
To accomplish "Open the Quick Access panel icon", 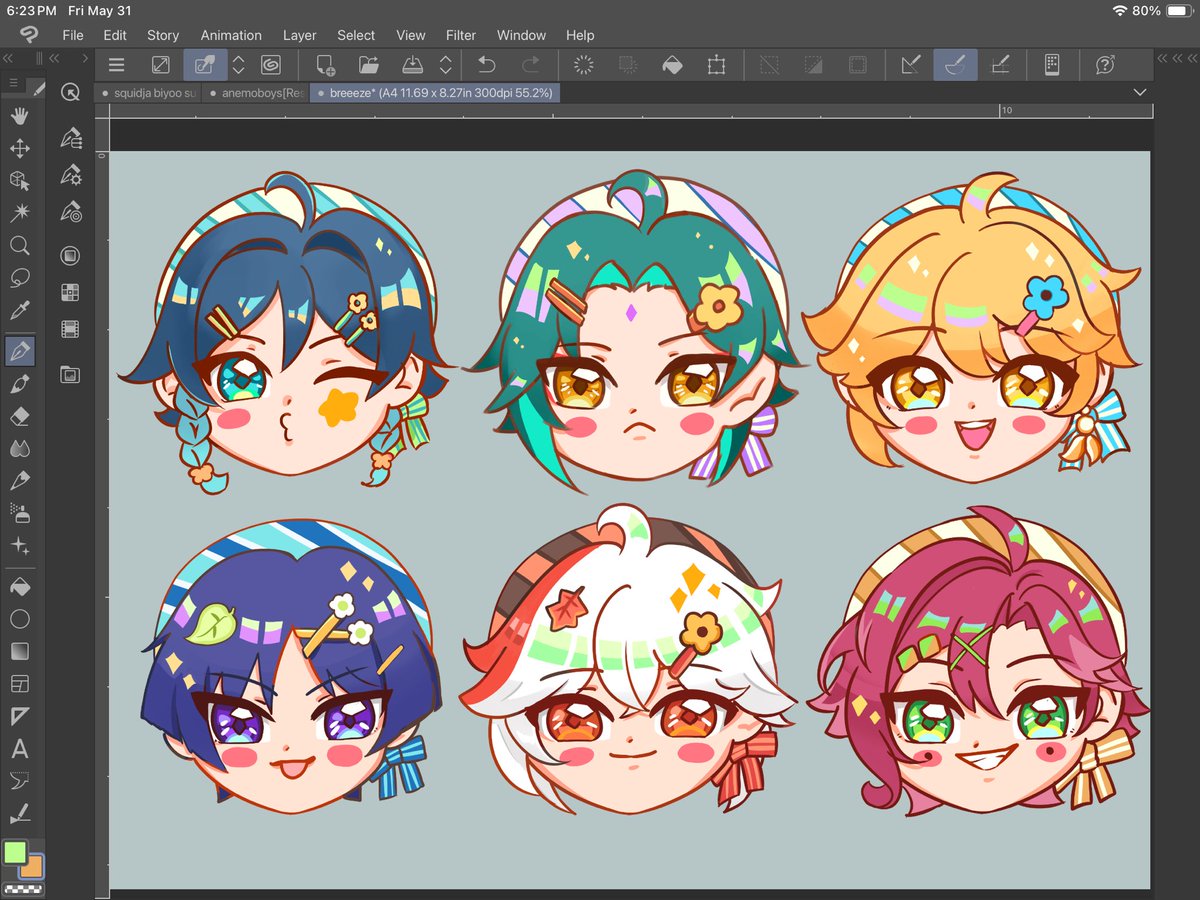I will point(70,92).
